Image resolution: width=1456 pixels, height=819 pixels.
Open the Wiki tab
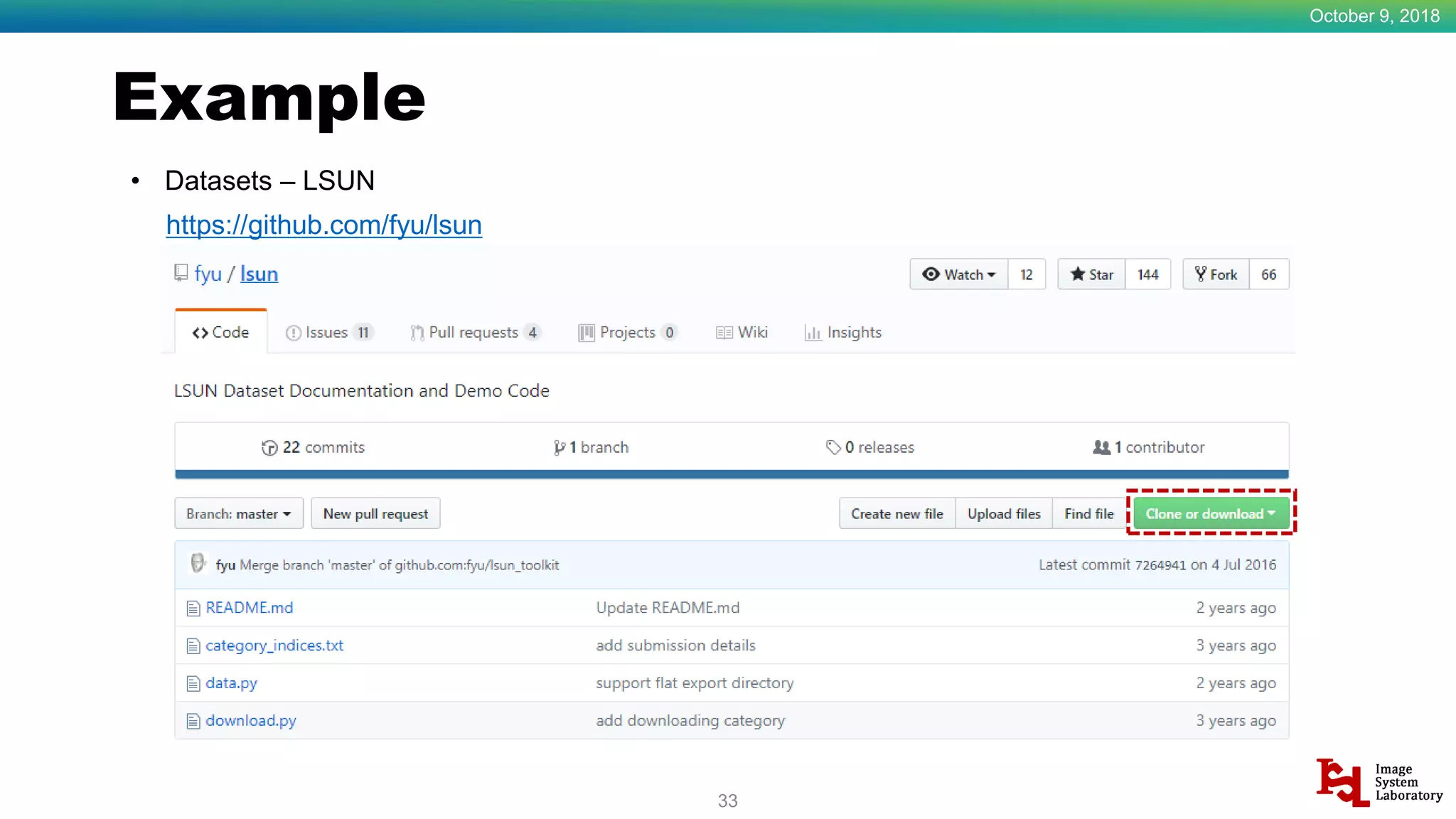click(742, 332)
